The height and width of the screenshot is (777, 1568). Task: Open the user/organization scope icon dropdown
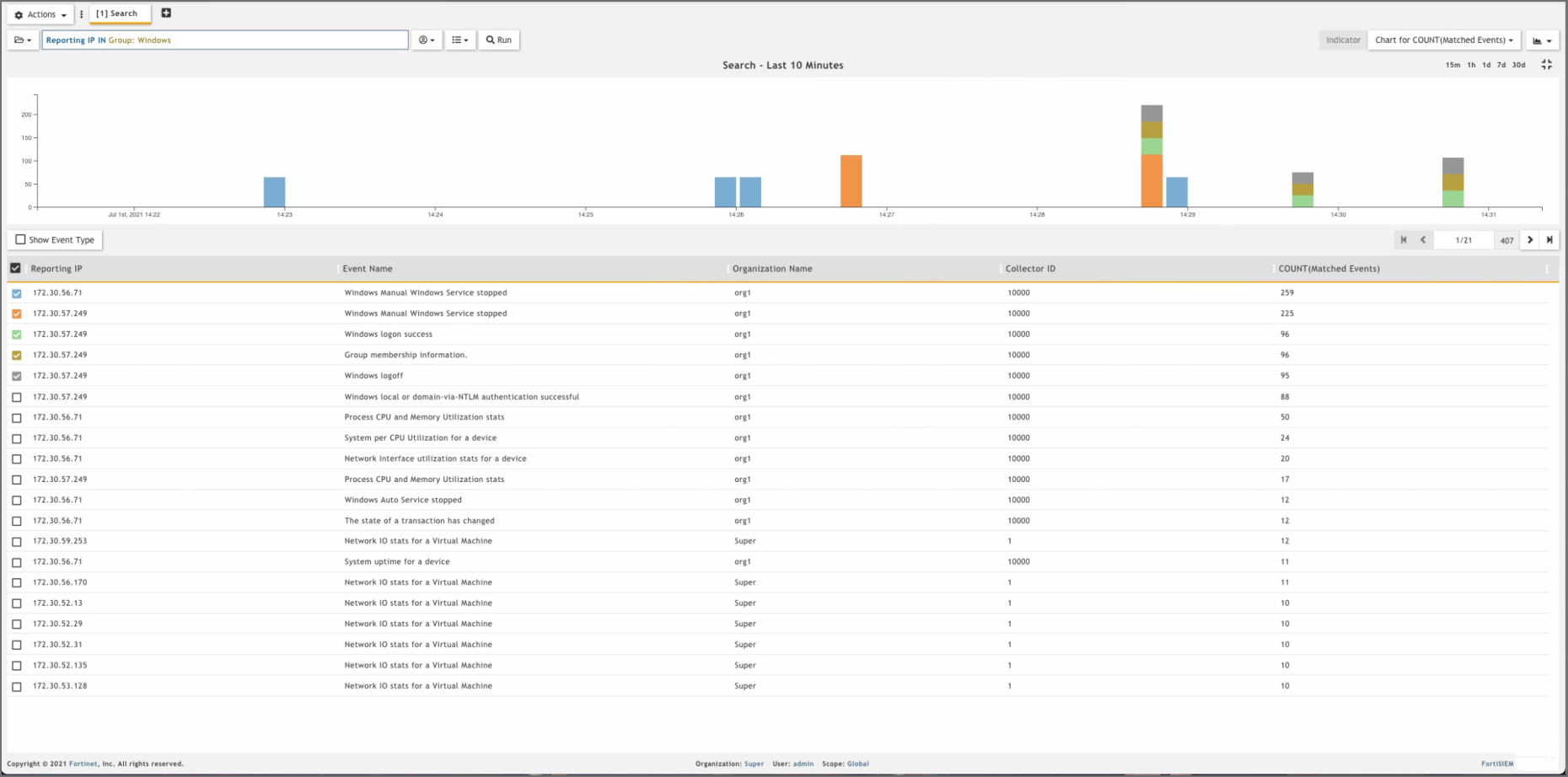(x=427, y=40)
